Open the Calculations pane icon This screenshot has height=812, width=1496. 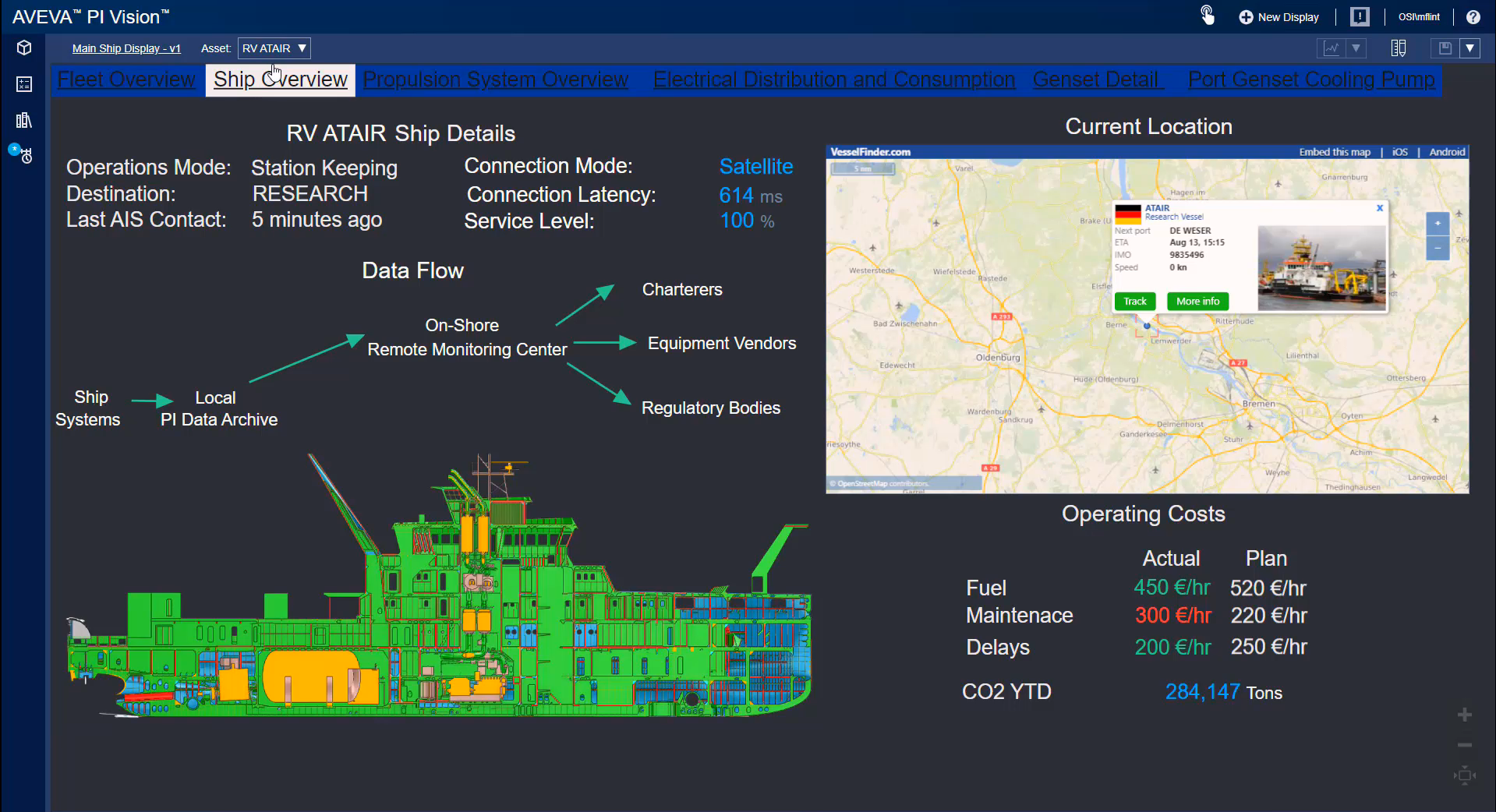(x=24, y=84)
